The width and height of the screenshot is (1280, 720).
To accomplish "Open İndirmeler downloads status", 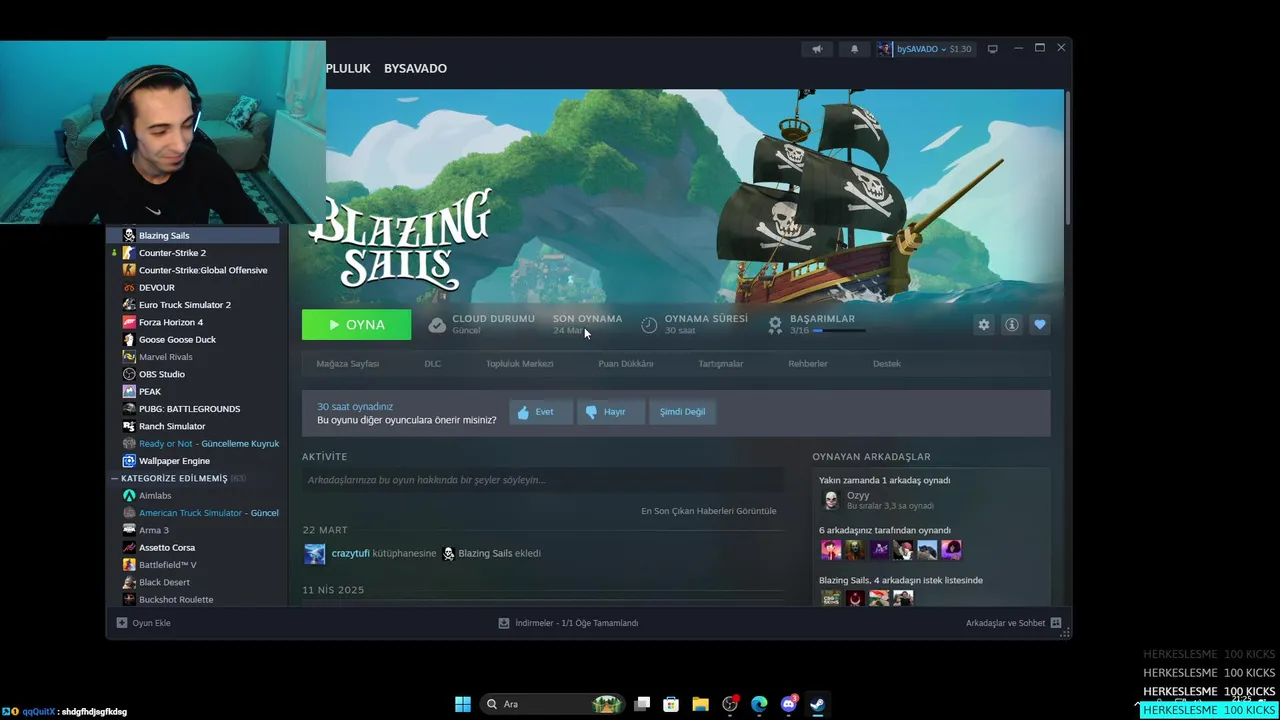I will (x=568, y=623).
